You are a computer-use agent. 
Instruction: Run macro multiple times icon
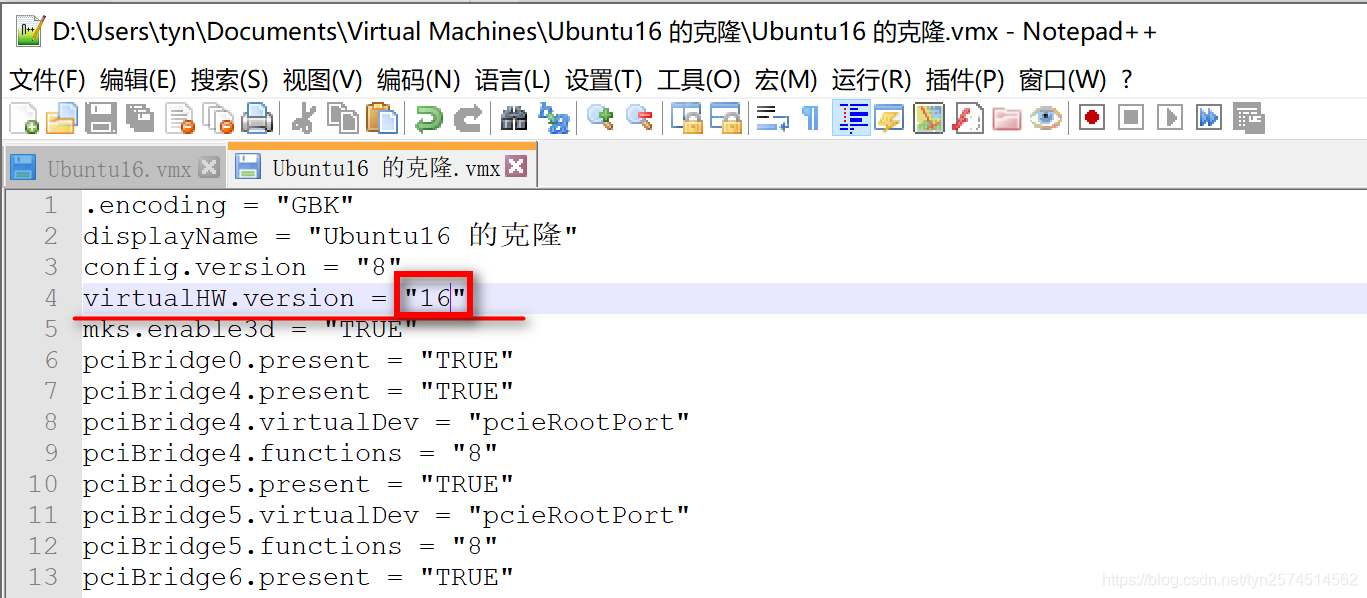pyautogui.click(x=1209, y=118)
